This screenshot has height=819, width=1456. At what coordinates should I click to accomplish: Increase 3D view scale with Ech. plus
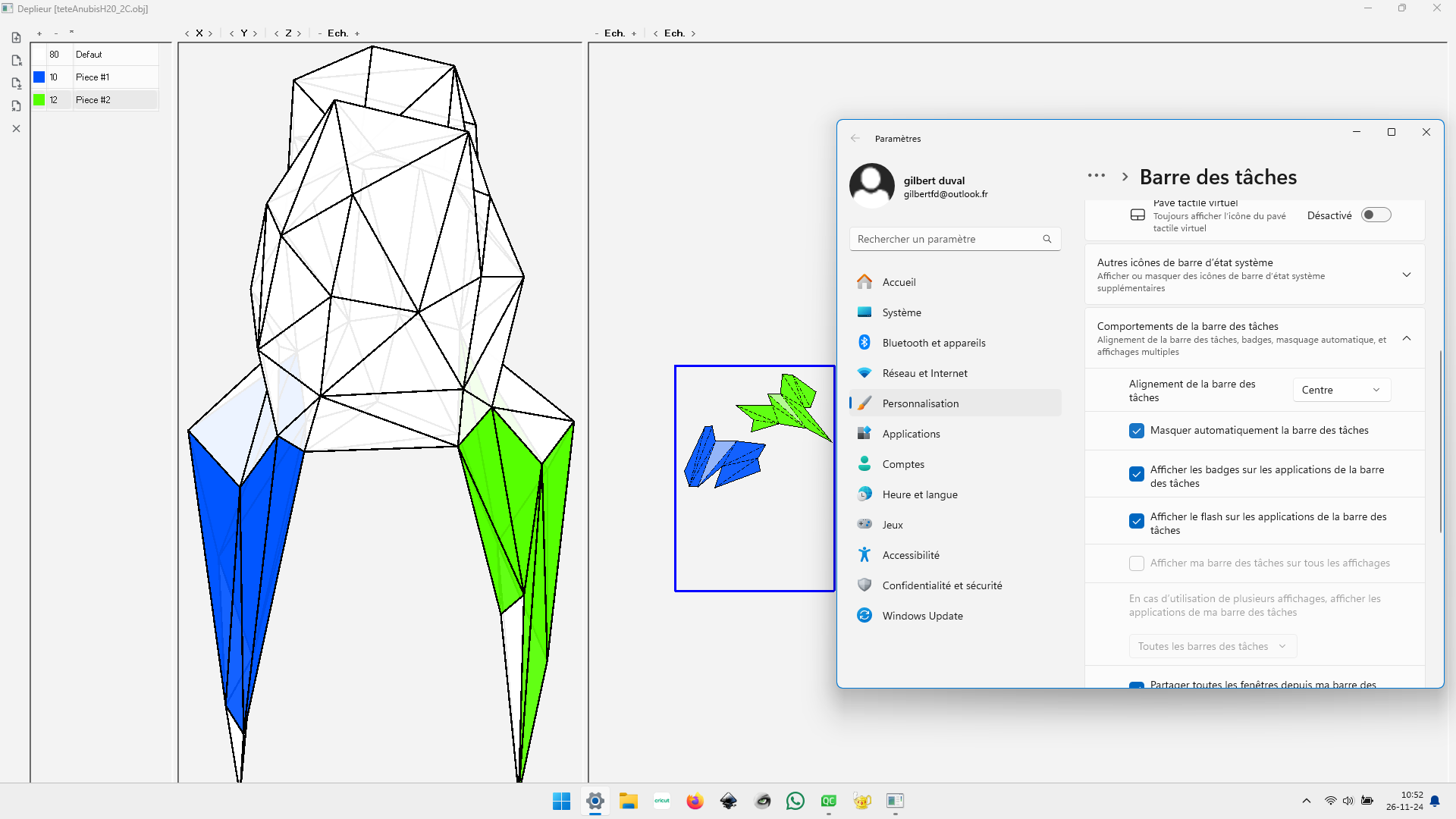click(357, 33)
